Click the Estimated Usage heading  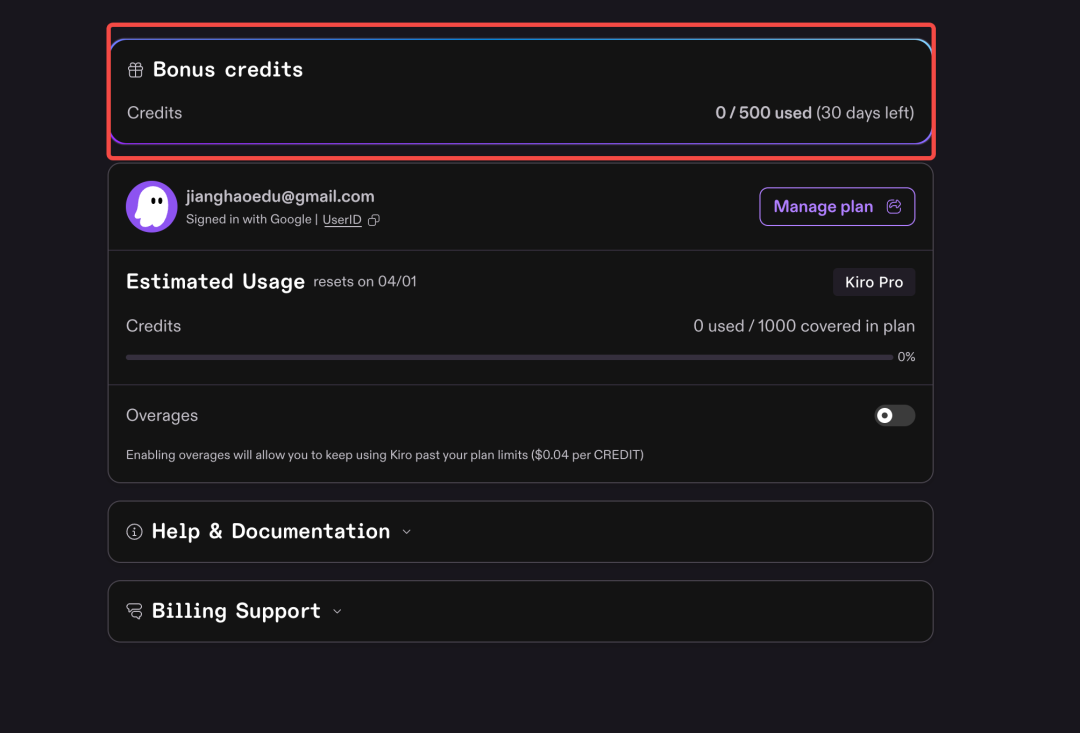click(x=216, y=282)
